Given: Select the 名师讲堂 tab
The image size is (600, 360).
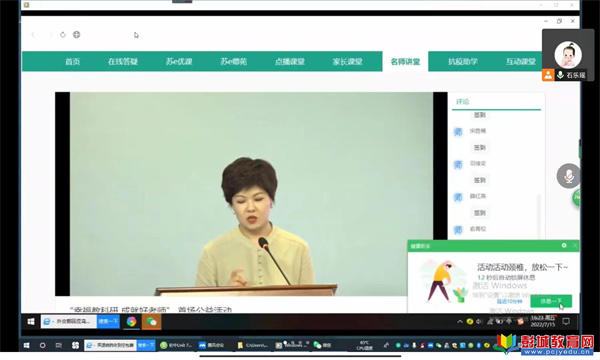Looking at the screenshot, I should click(405, 62).
